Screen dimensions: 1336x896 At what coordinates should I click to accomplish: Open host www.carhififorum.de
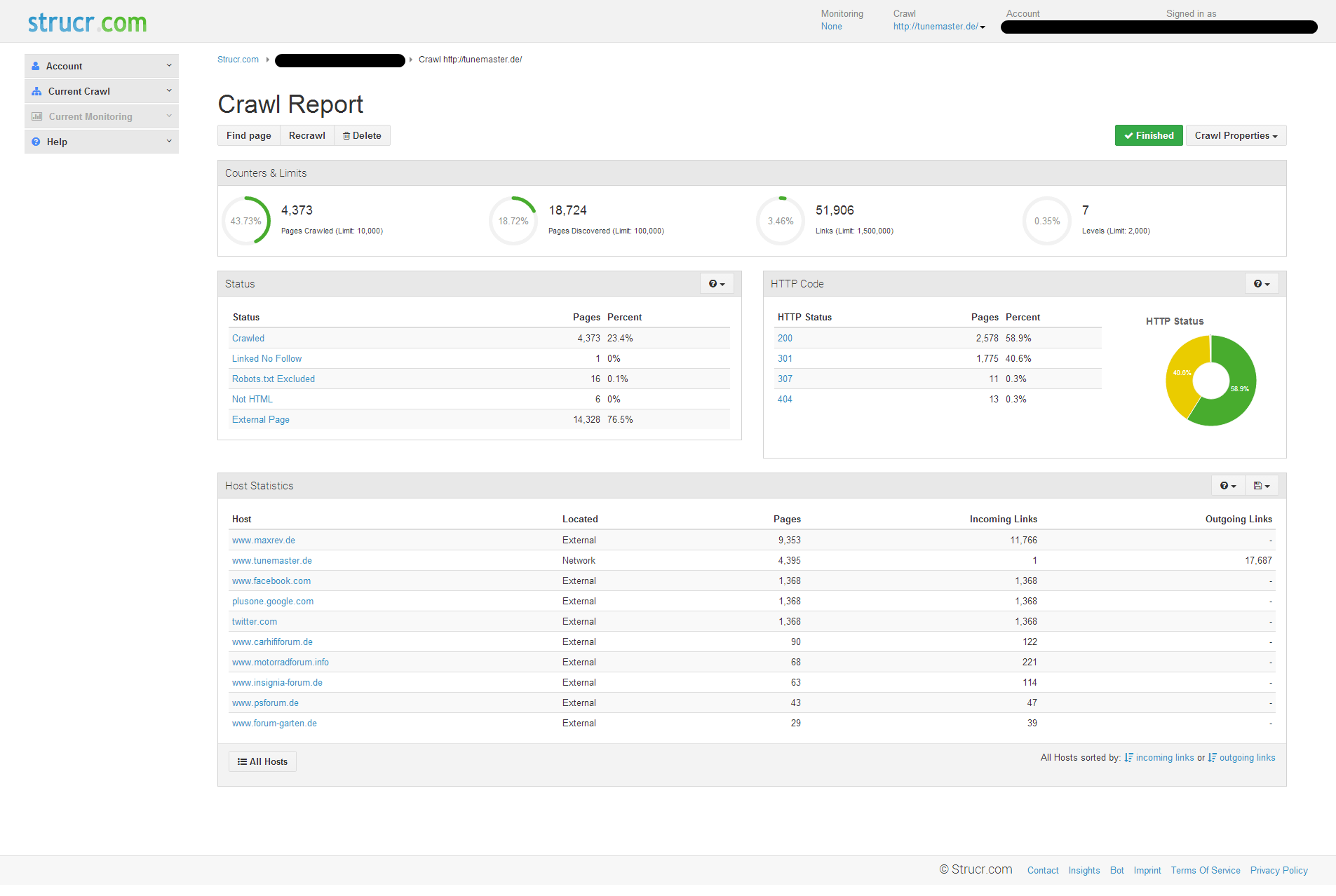point(273,642)
